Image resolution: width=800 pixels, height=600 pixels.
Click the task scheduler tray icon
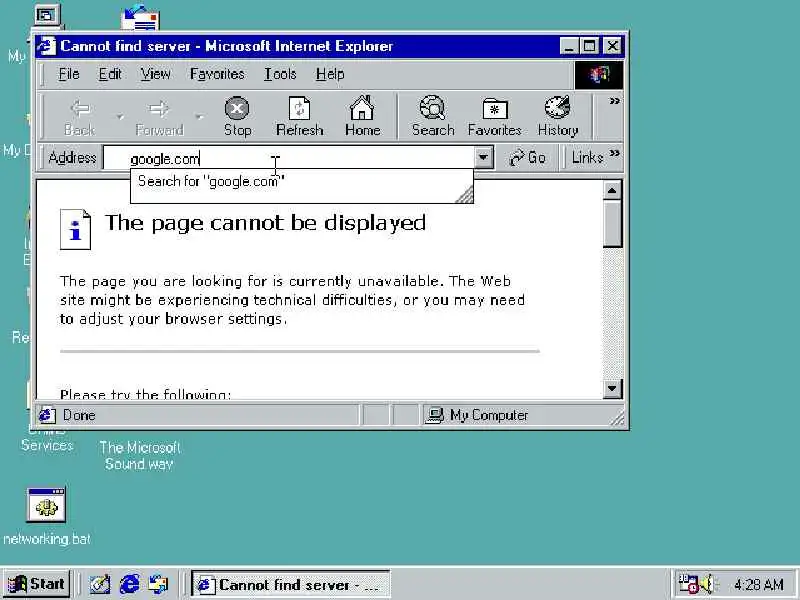point(687,584)
